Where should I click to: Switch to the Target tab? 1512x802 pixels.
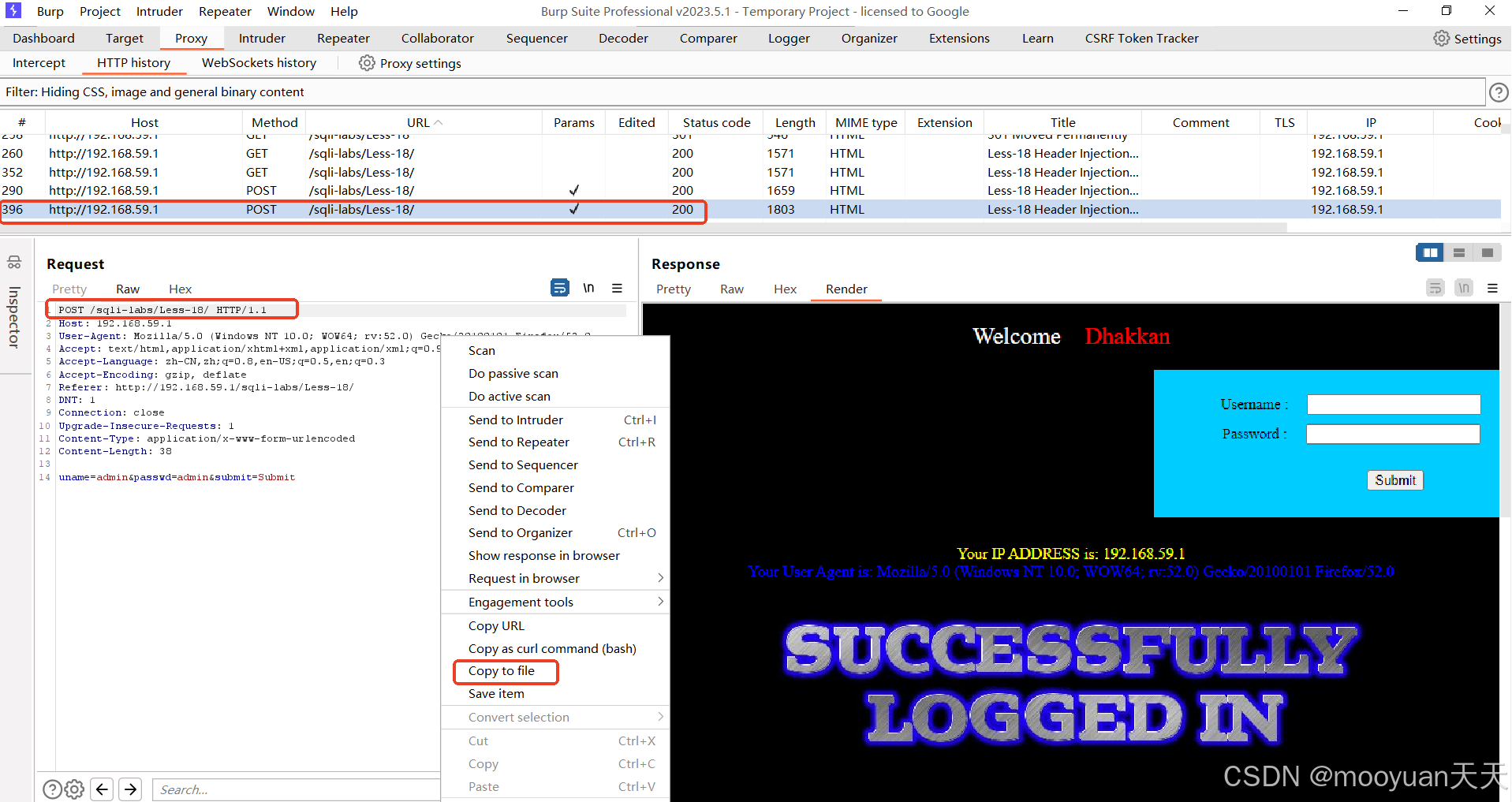pyautogui.click(x=125, y=38)
